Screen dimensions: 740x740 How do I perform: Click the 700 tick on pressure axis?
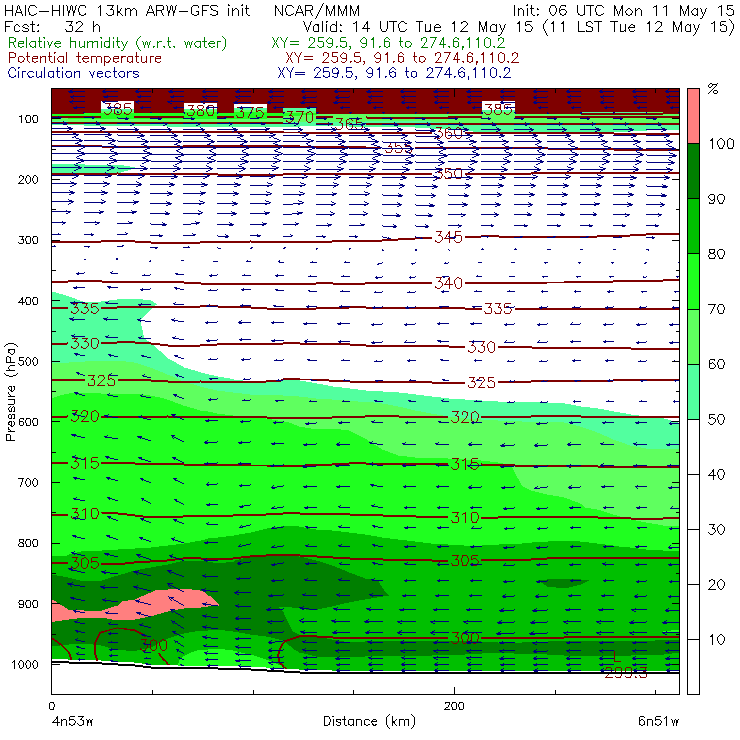click(28, 483)
